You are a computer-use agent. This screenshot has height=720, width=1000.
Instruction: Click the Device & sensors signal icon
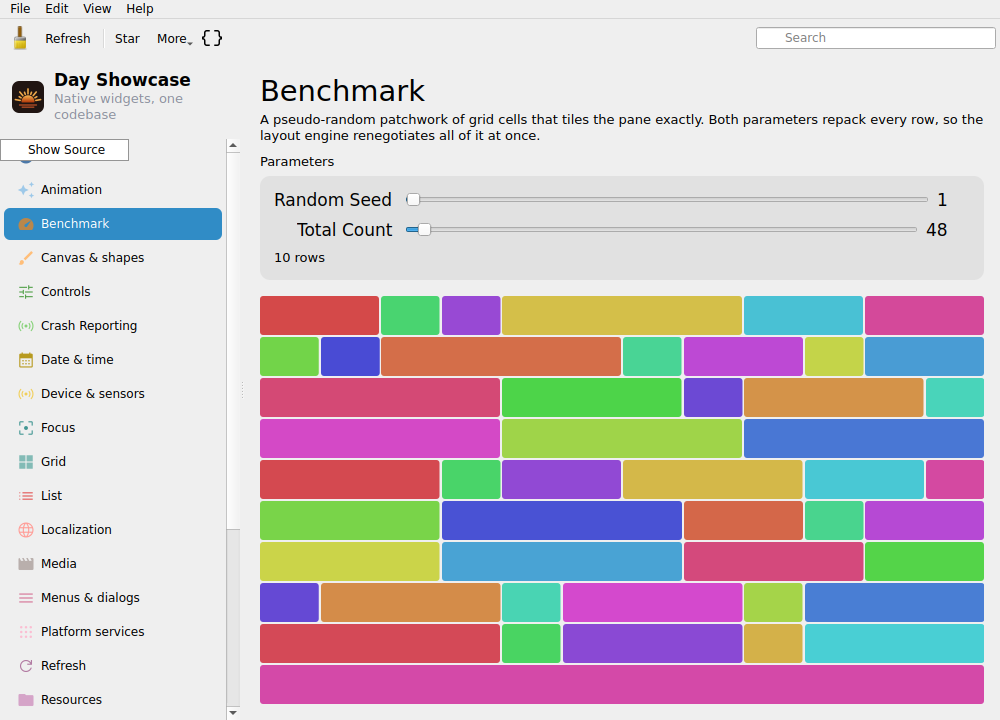(26, 393)
